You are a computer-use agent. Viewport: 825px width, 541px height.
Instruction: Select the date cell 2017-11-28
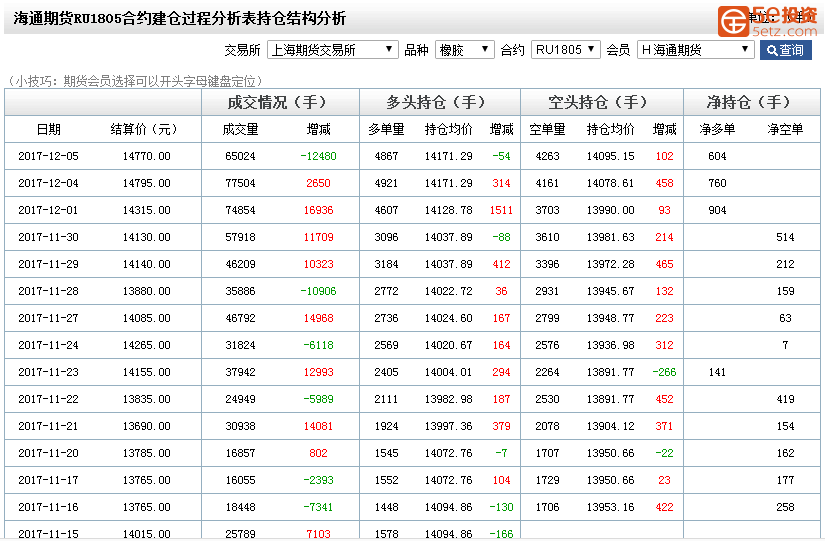[x=48, y=291]
